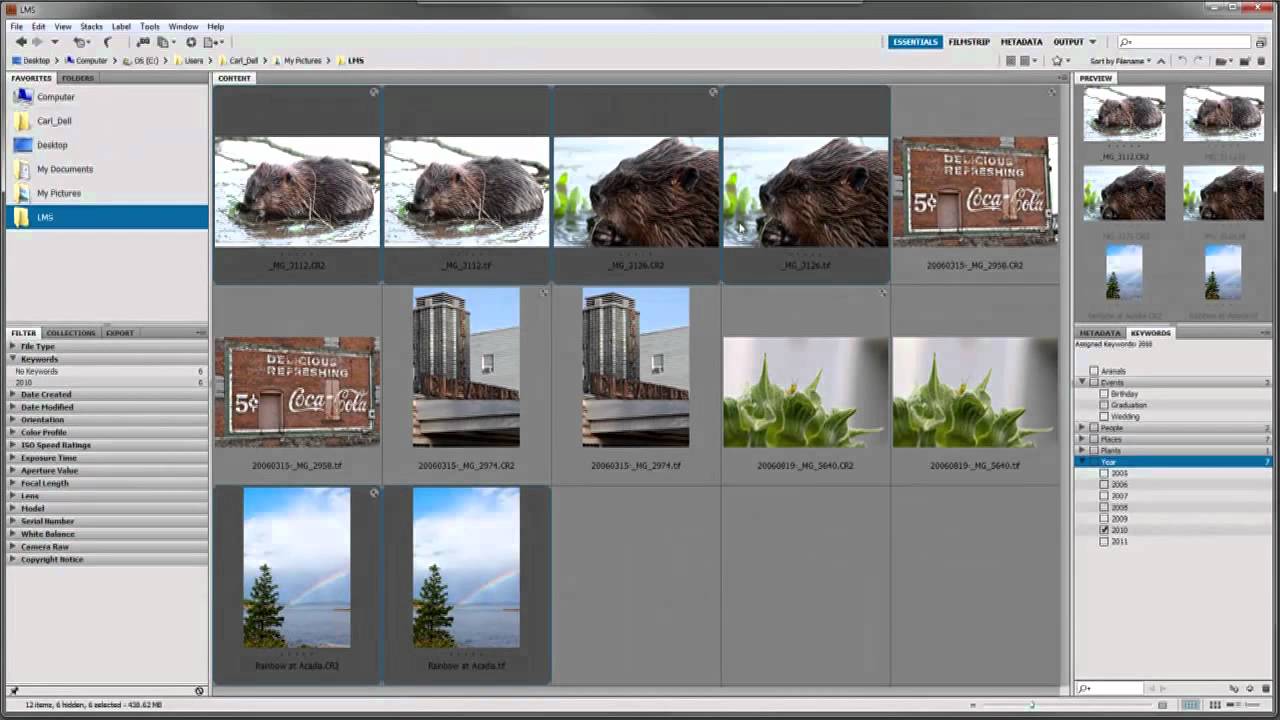1280x720 pixels.
Task: View content as details icon
Action: click(1233, 705)
